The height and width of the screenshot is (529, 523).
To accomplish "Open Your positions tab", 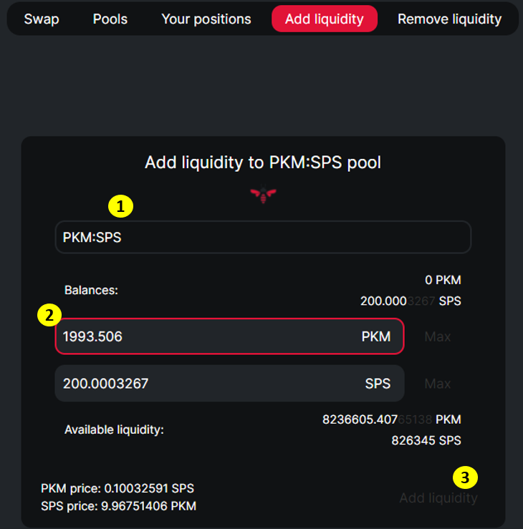I will pyautogui.click(x=206, y=19).
